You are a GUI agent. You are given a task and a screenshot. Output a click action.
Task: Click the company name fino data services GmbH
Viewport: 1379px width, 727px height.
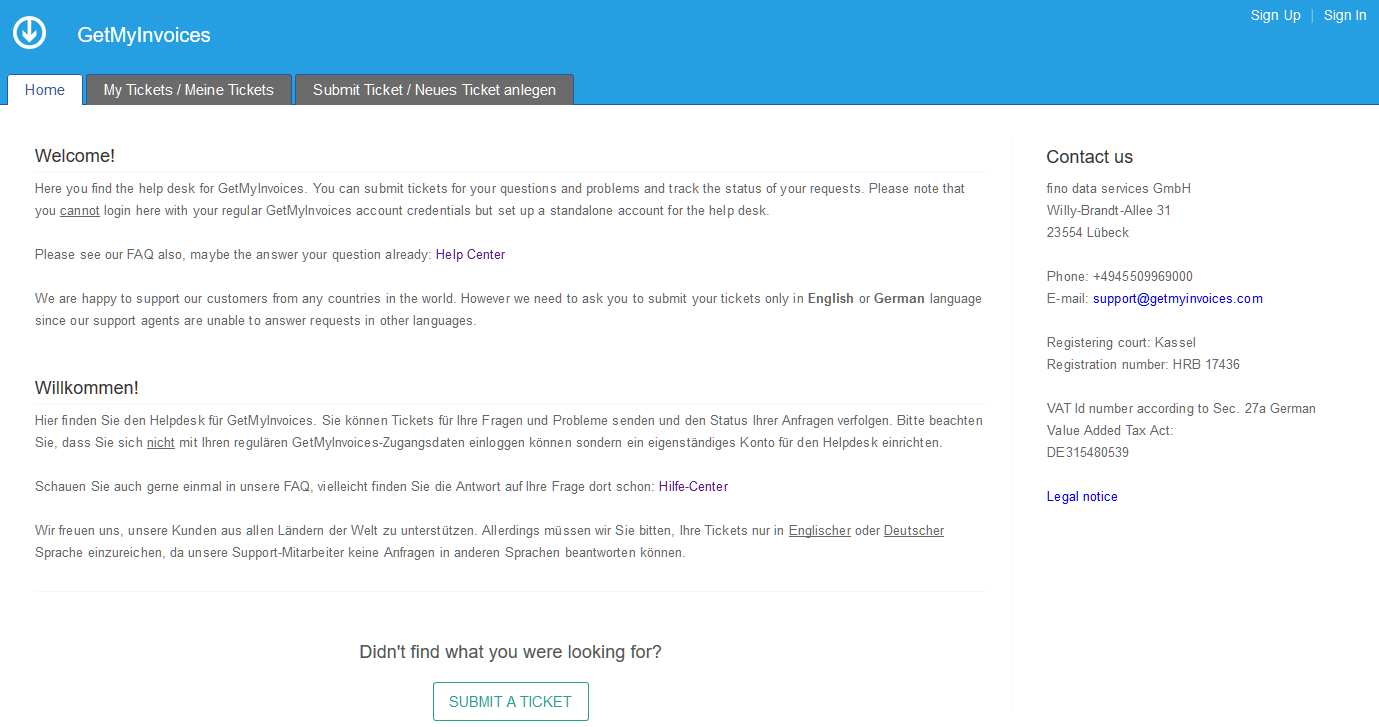click(1119, 188)
